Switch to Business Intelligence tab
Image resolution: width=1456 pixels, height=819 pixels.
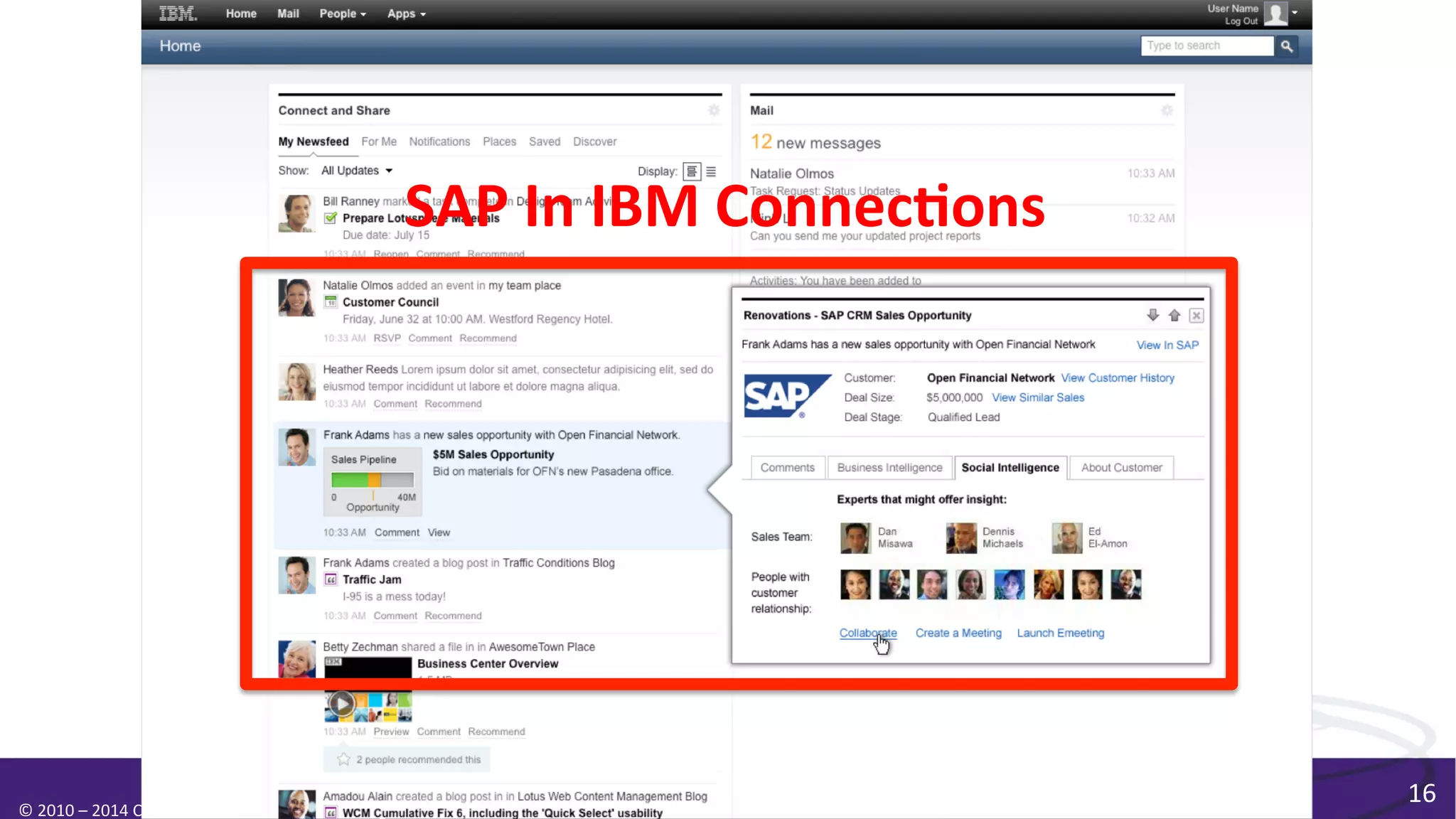point(889,468)
